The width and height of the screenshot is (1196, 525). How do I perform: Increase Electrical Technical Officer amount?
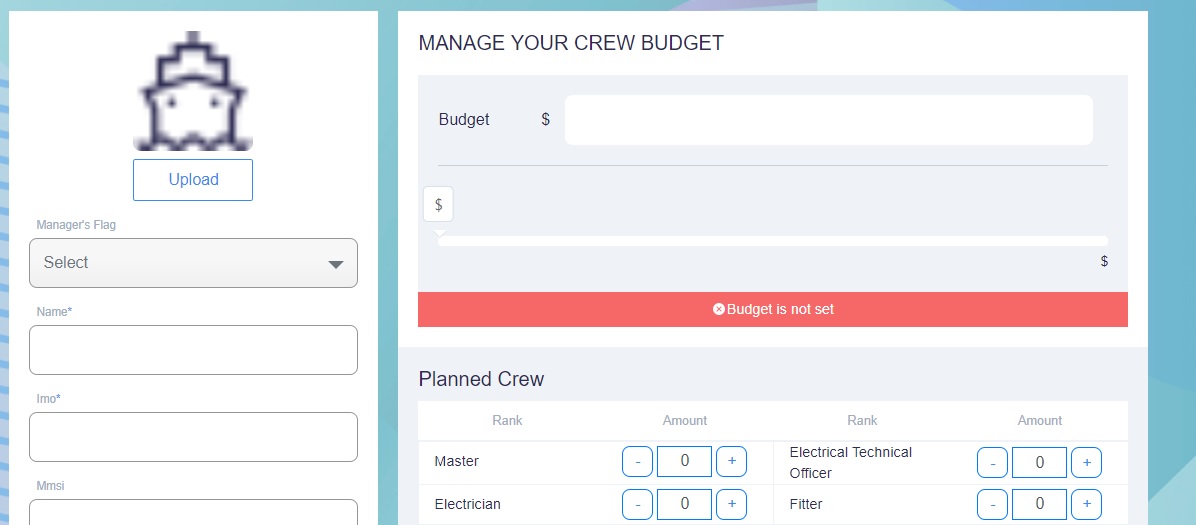pyautogui.click(x=1086, y=463)
